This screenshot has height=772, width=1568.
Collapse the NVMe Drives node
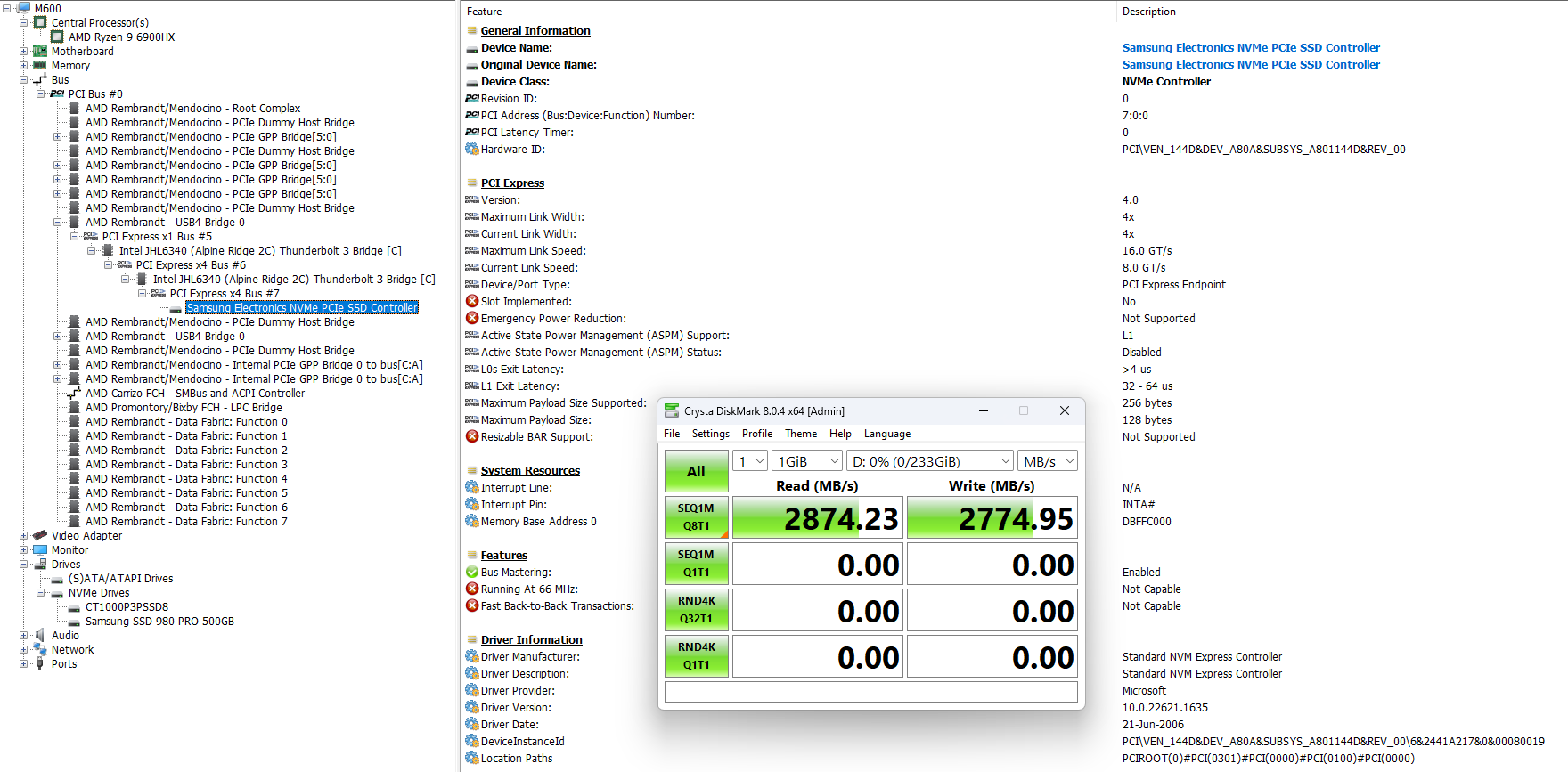point(41,592)
